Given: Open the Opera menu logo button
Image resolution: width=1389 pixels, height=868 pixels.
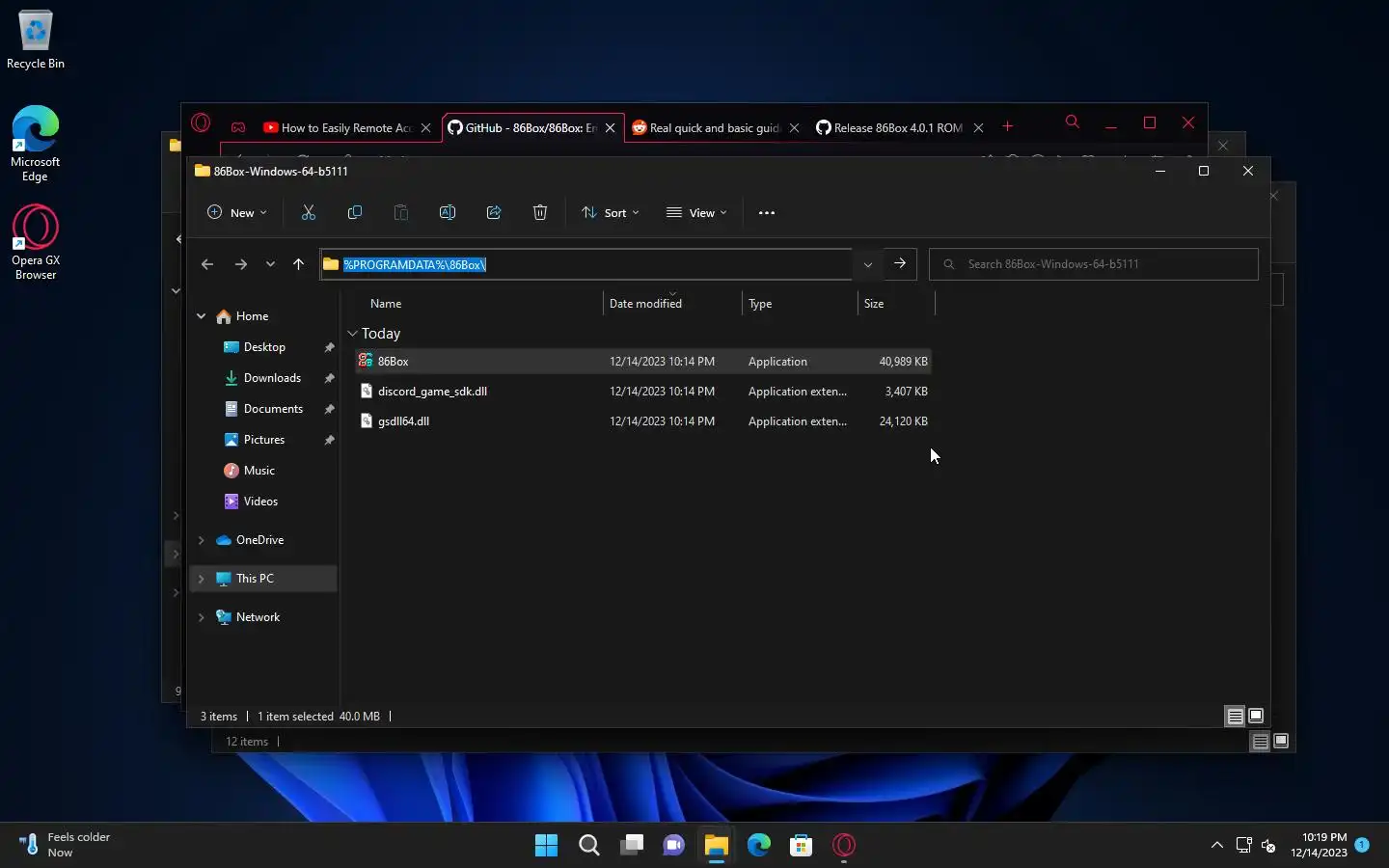Looking at the screenshot, I should pyautogui.click(x=201, y=122).
